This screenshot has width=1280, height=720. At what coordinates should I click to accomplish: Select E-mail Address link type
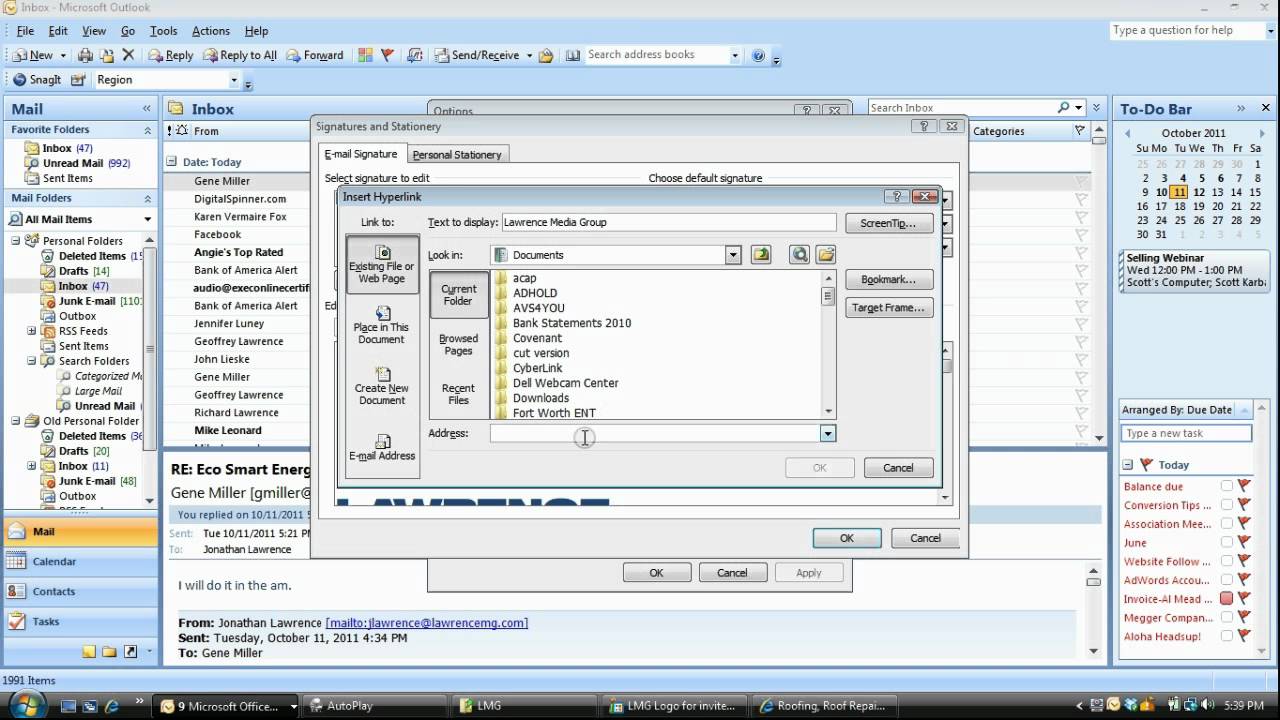[x=382, y=447]
